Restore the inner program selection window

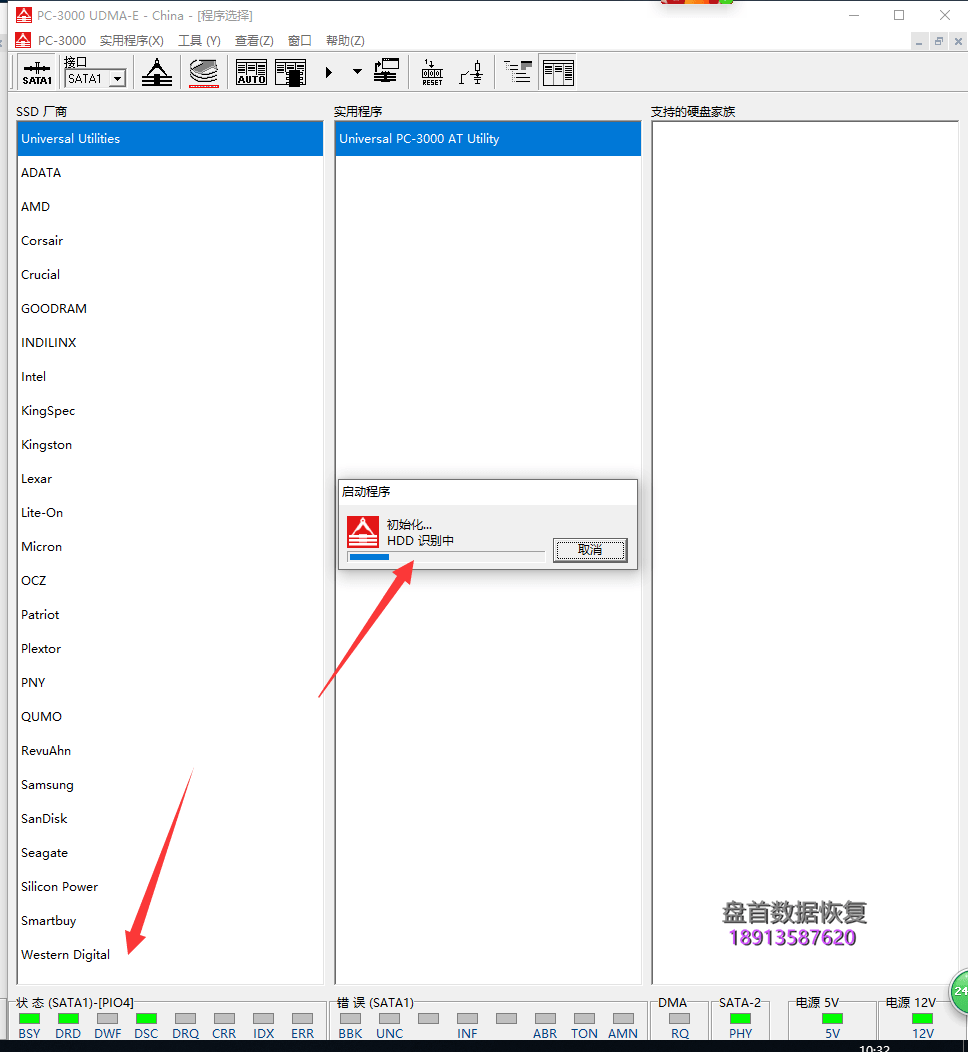[x=938, y=42]
